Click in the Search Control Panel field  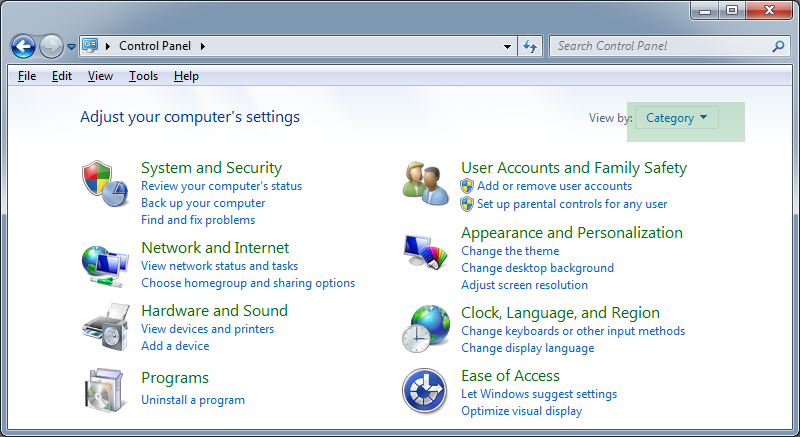(x=660, y=46)
